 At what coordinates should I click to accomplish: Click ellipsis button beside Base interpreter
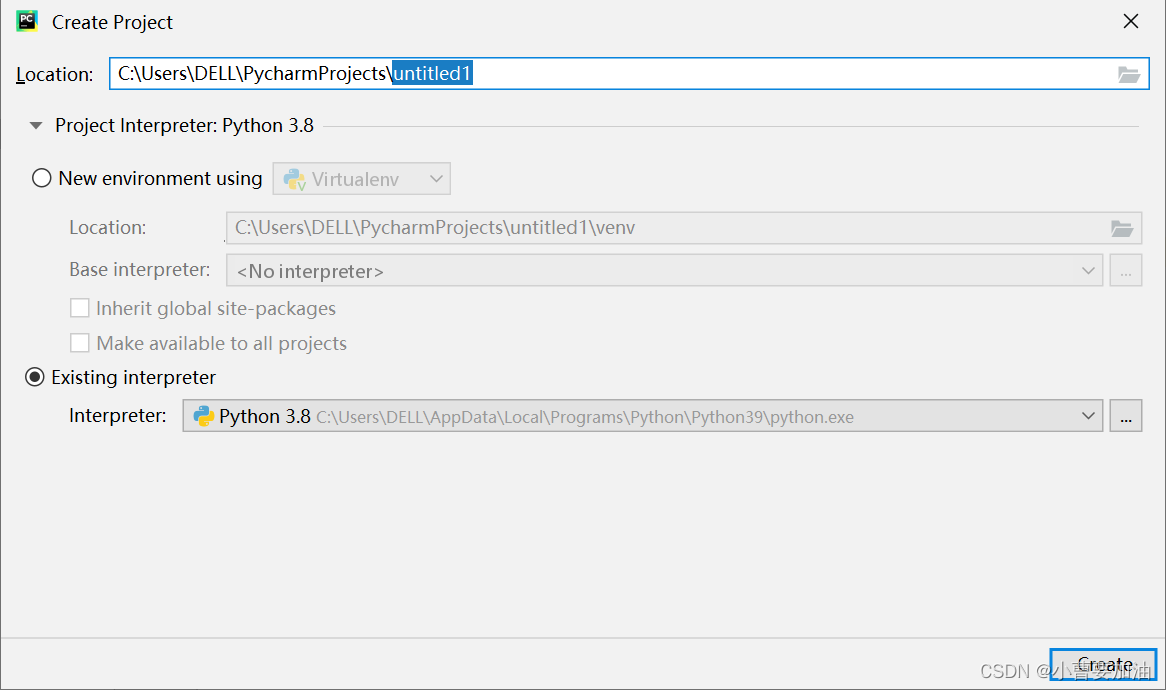1126,271
